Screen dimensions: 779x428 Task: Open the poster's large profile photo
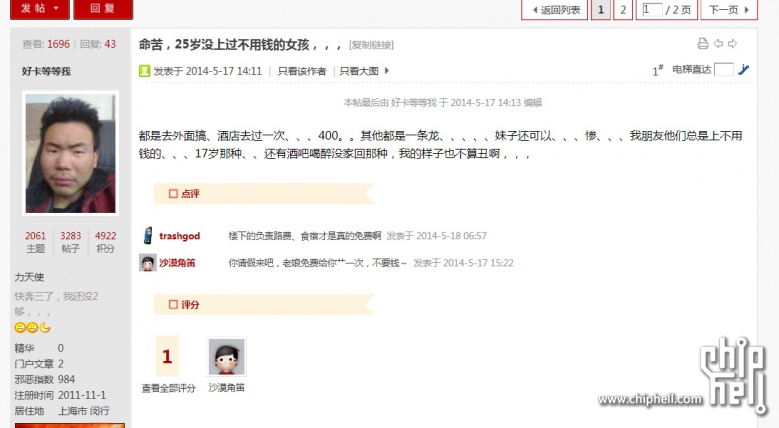click(71, 153)
